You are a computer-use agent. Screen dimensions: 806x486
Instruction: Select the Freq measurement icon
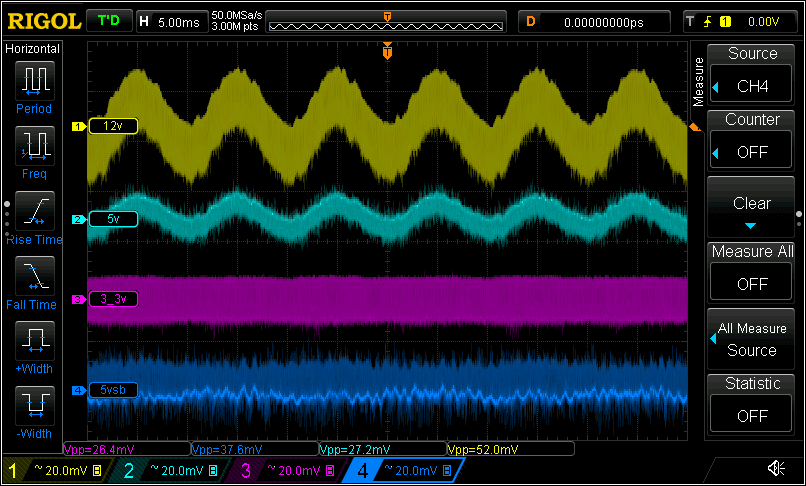[x=34, y=146]
